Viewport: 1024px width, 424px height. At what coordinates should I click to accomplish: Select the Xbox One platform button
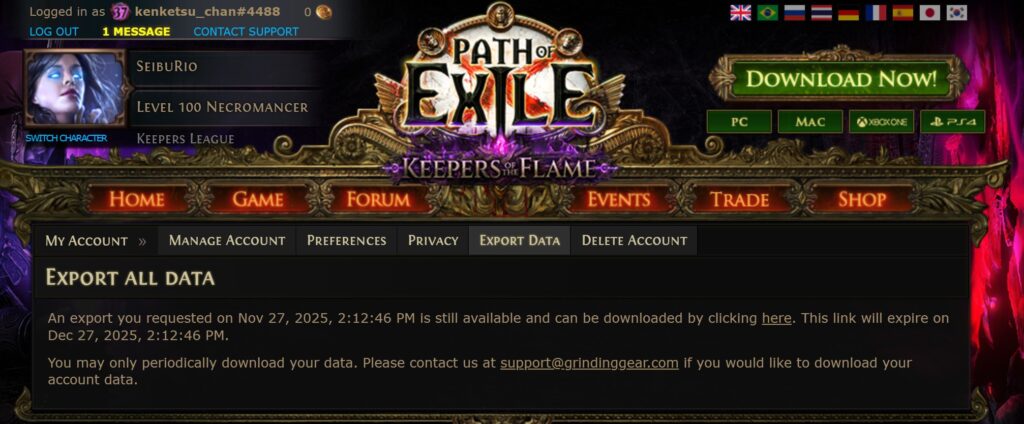882,122
